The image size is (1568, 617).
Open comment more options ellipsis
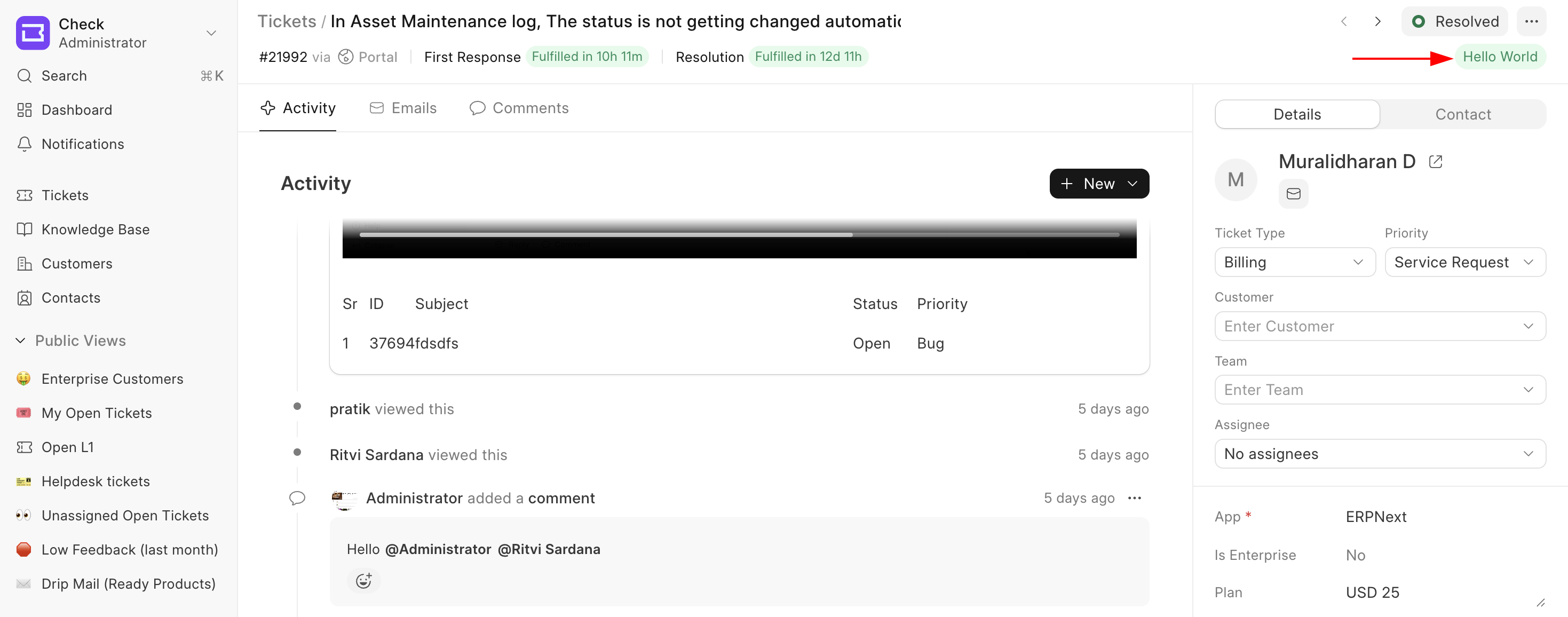[1134, 499]
